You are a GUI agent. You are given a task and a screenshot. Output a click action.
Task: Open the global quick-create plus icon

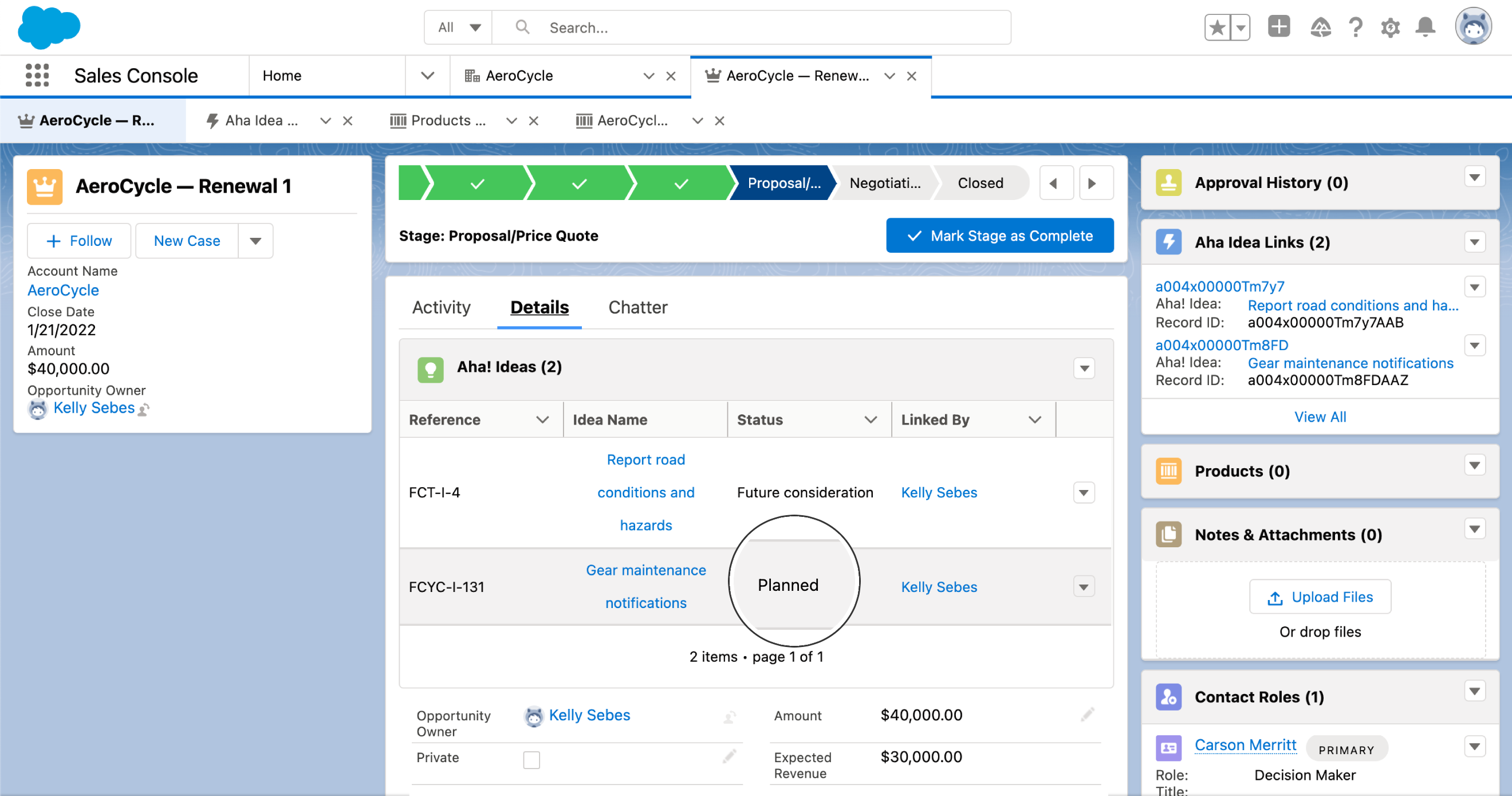(x=1279, y=27)
